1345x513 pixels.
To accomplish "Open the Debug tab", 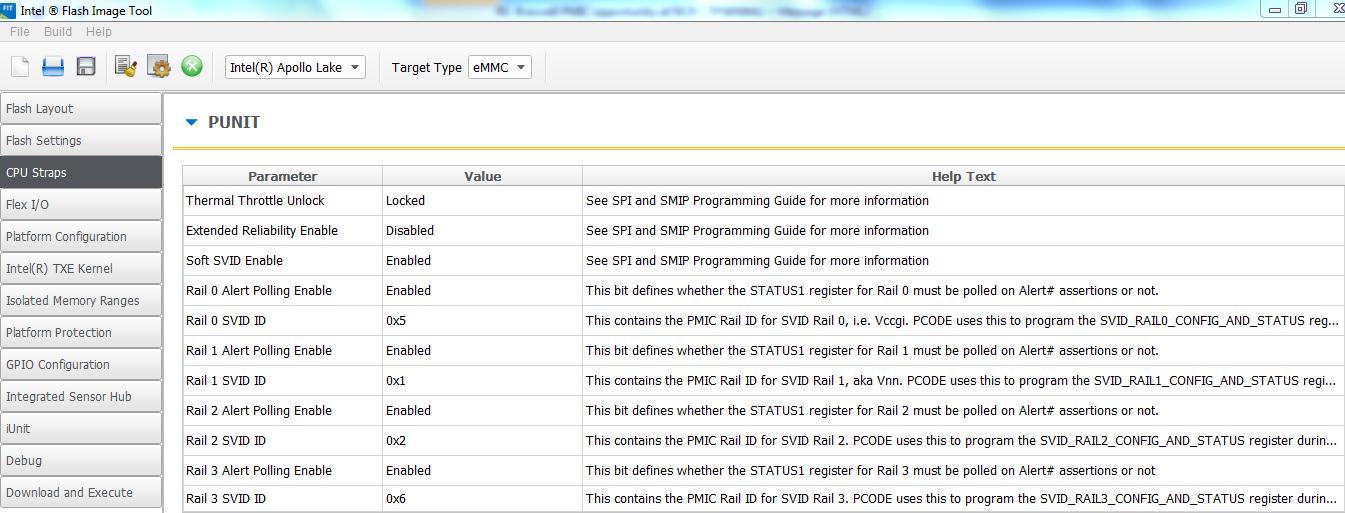I will (x=81, y=461).
